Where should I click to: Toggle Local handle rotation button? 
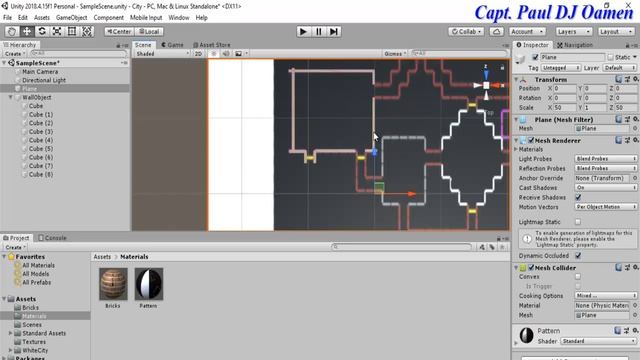pyautogui.click(x=149, y=31)
